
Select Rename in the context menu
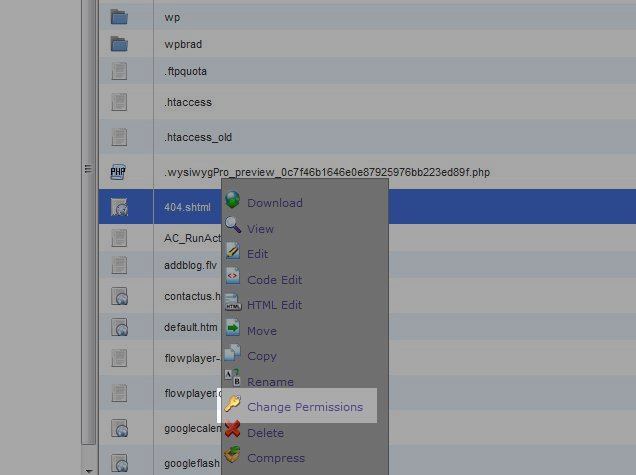click(270, 382)
